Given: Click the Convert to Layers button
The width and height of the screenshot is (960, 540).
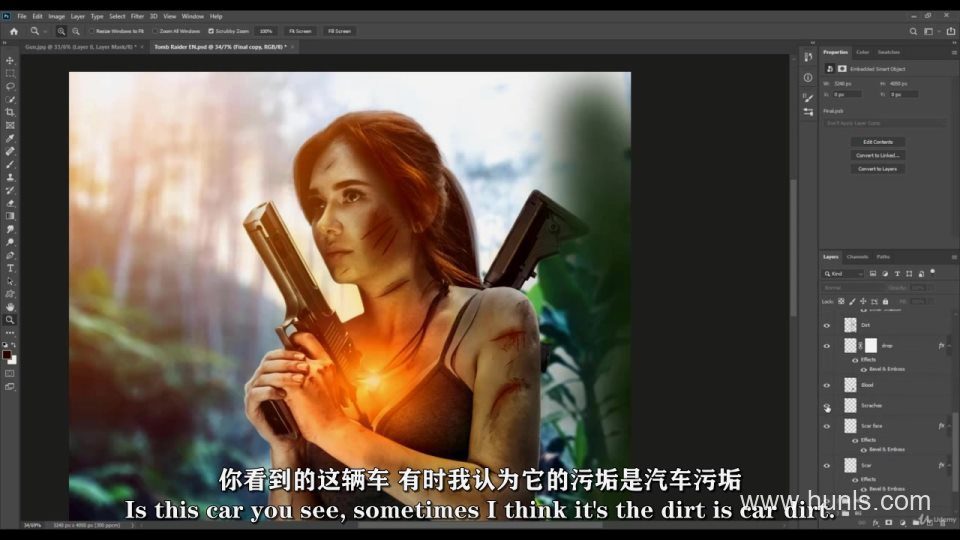Looking at the screenshot, I should click(877, 169).
